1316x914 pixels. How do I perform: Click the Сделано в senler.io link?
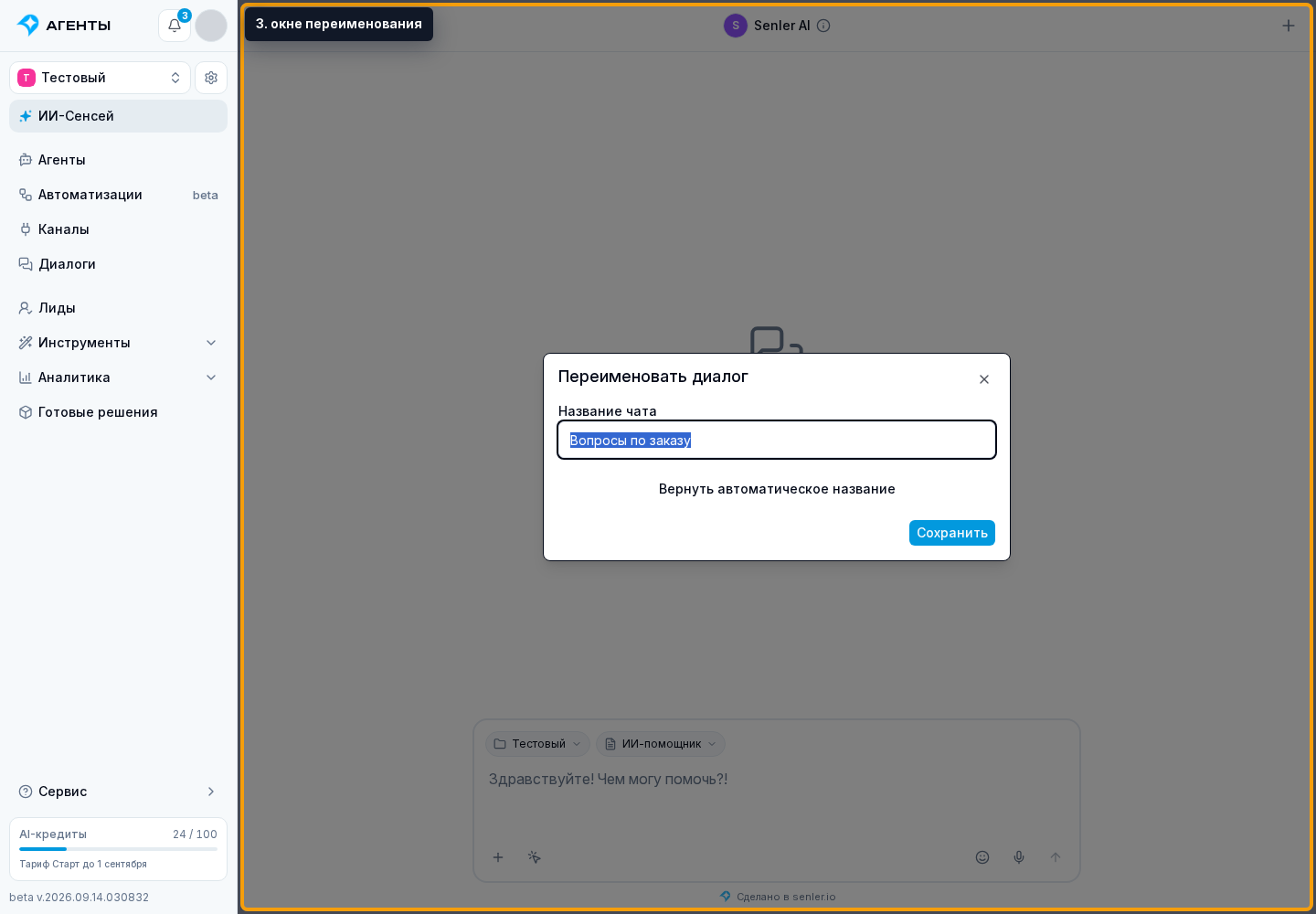click(x=777, y=897)
